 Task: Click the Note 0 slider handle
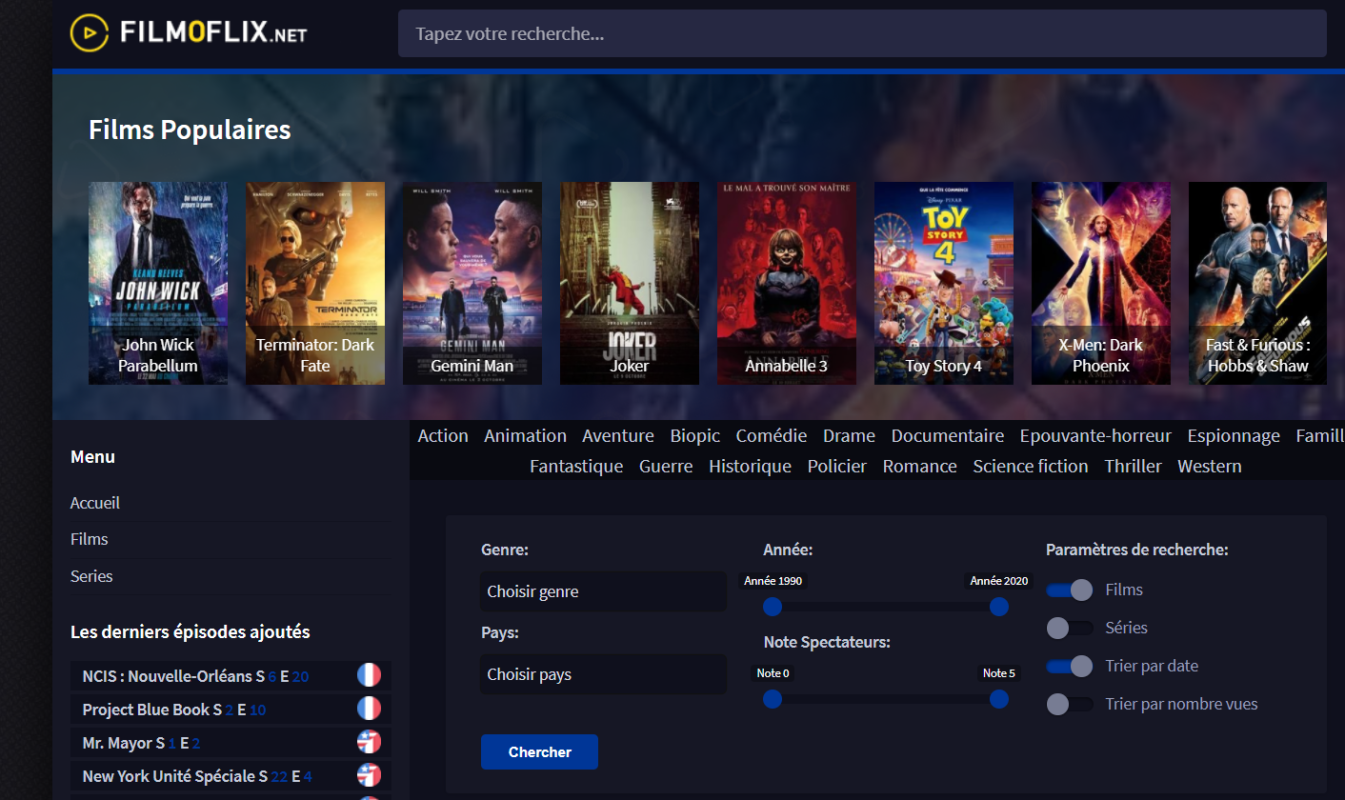(x=772, y=699)
